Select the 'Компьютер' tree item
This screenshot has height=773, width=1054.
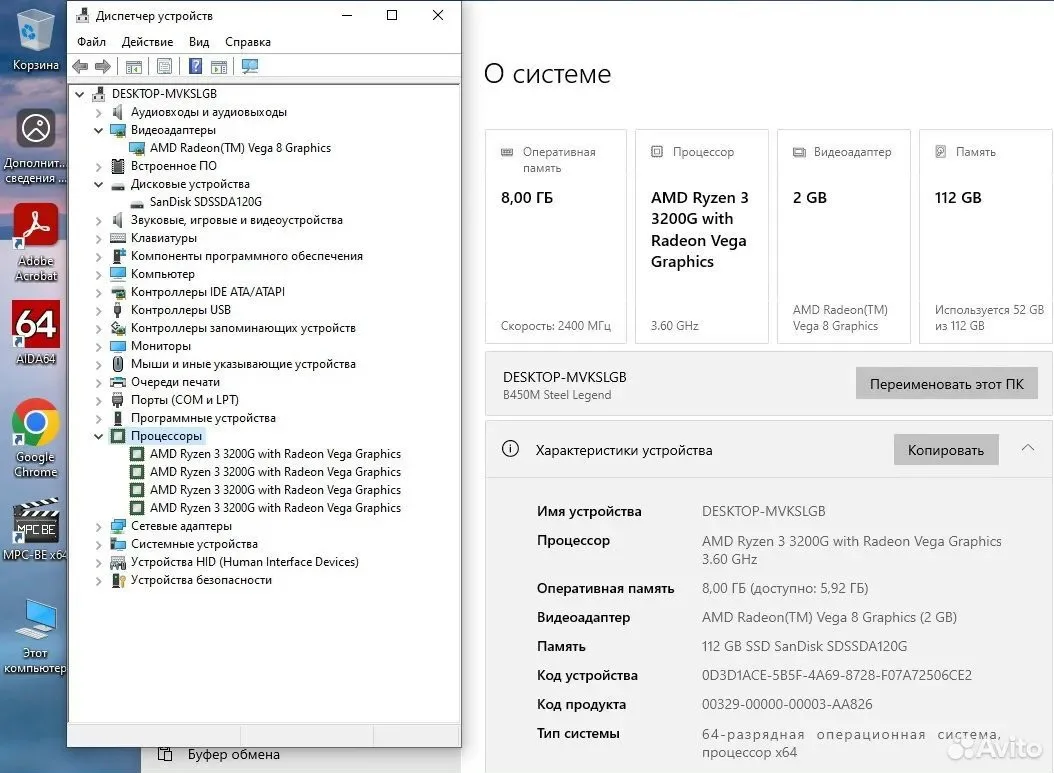pyautogui.click(x=163, y=274)
